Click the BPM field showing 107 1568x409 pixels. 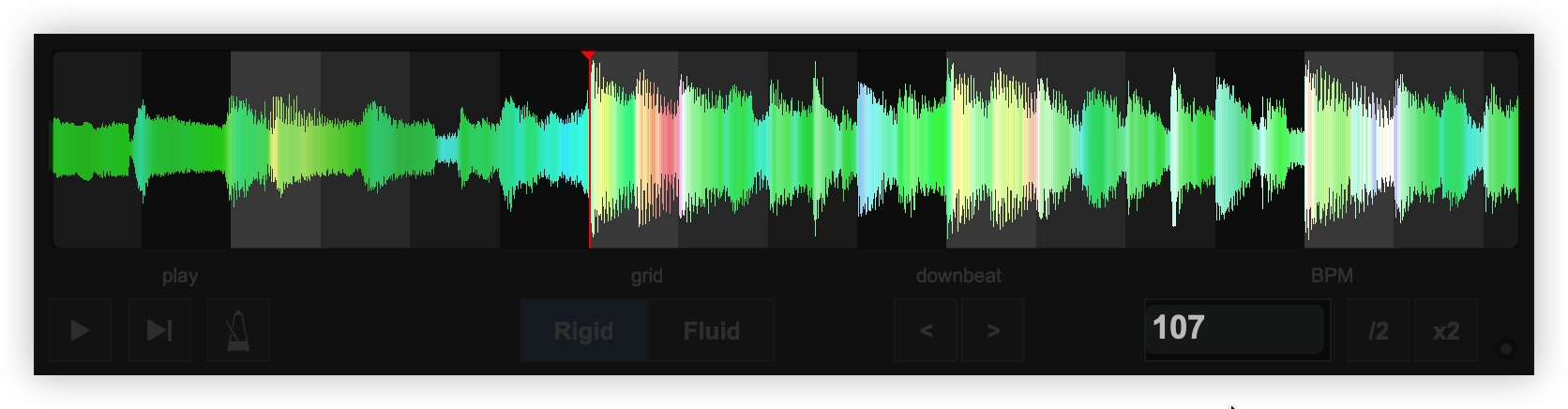tap(1233, 328)
